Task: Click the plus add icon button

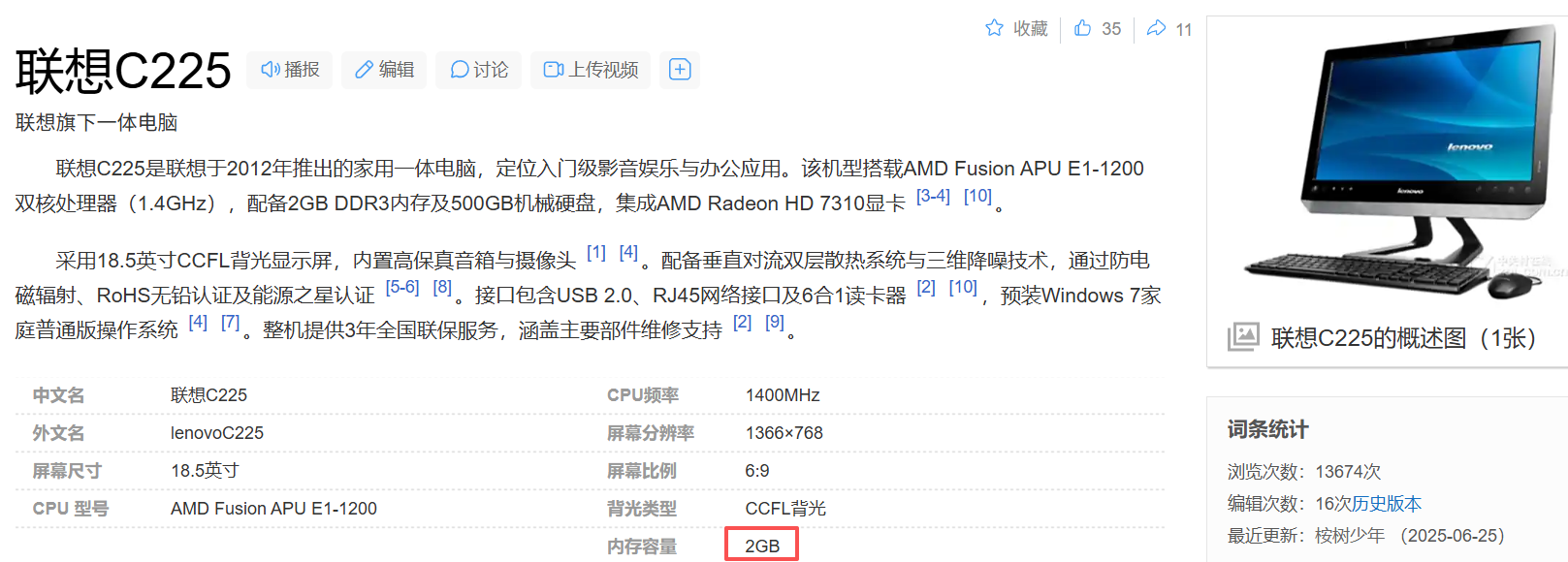Action: [680, 70]
